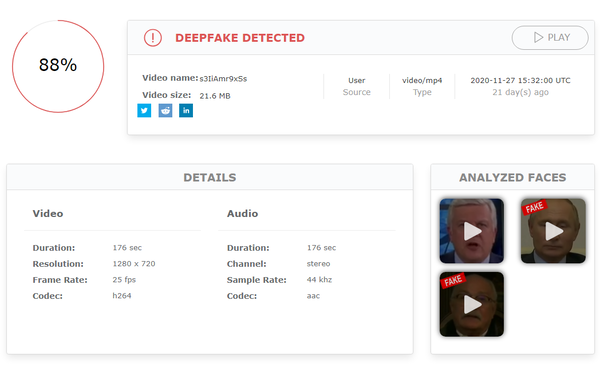Click the ANALYZED FACES panel header
This screenshot has height=375, width=600.
(512, 177)
